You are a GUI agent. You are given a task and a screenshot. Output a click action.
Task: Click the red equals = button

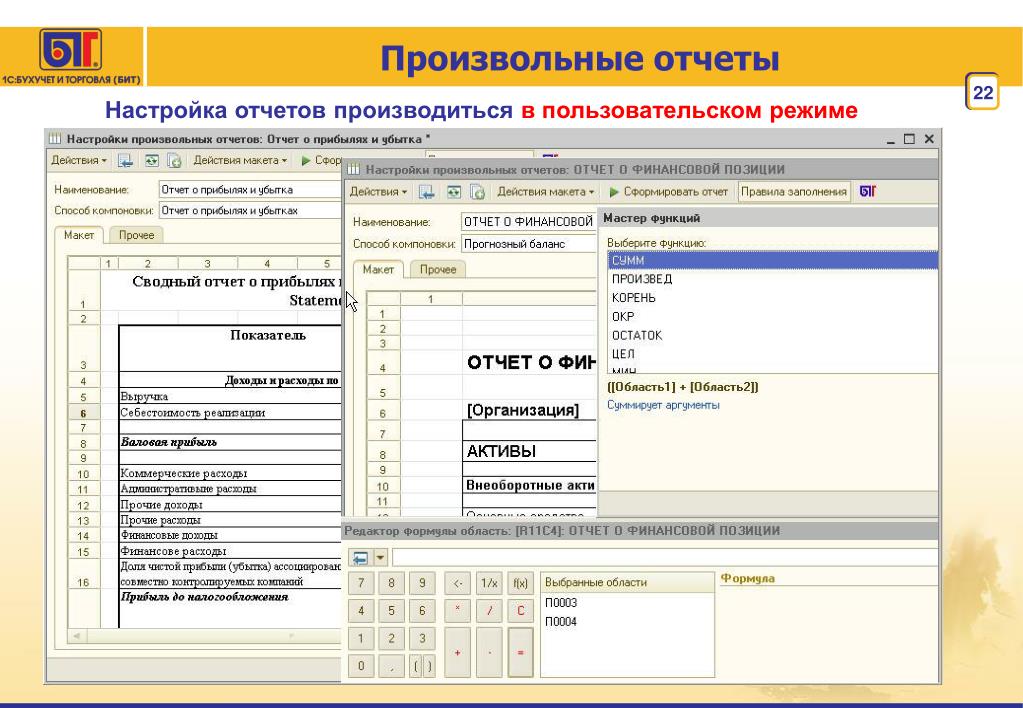[520, 653]
